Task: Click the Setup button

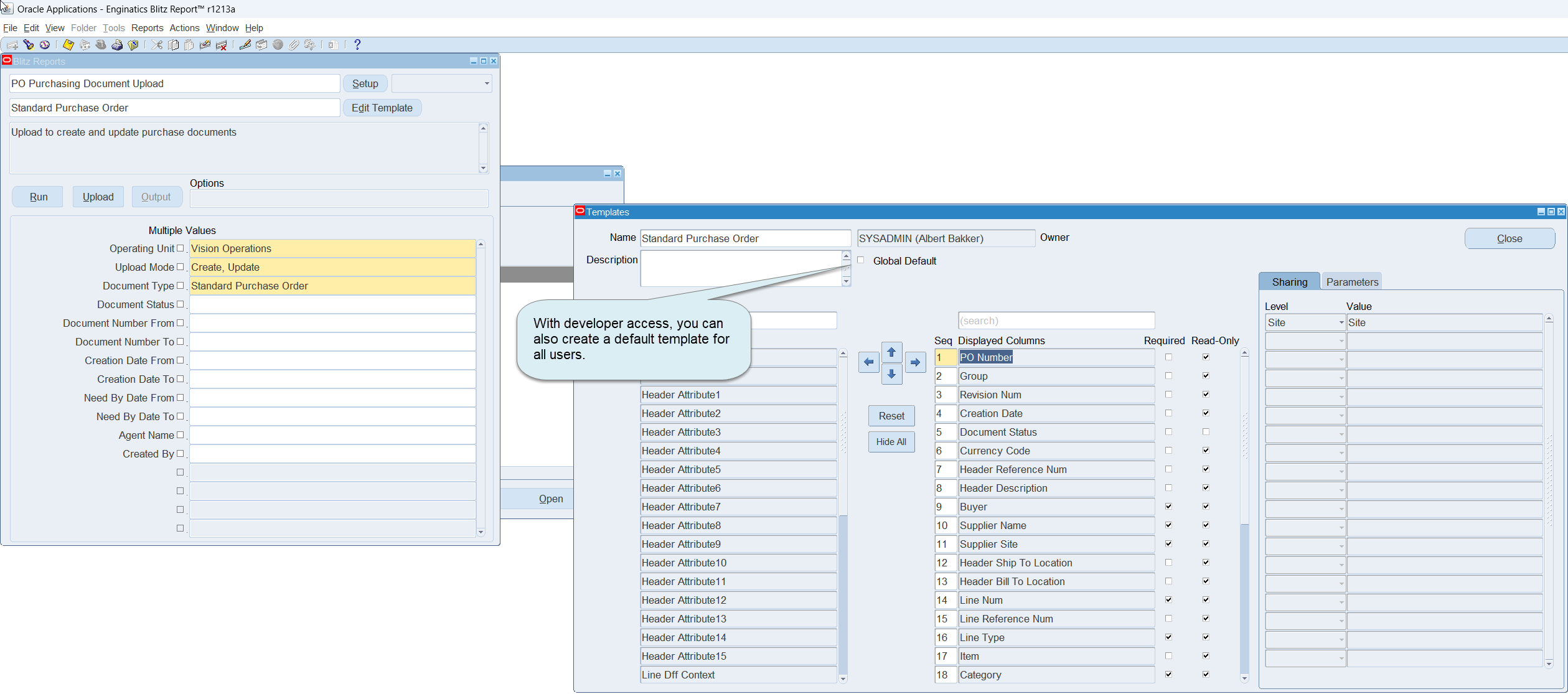Action: 365,83
